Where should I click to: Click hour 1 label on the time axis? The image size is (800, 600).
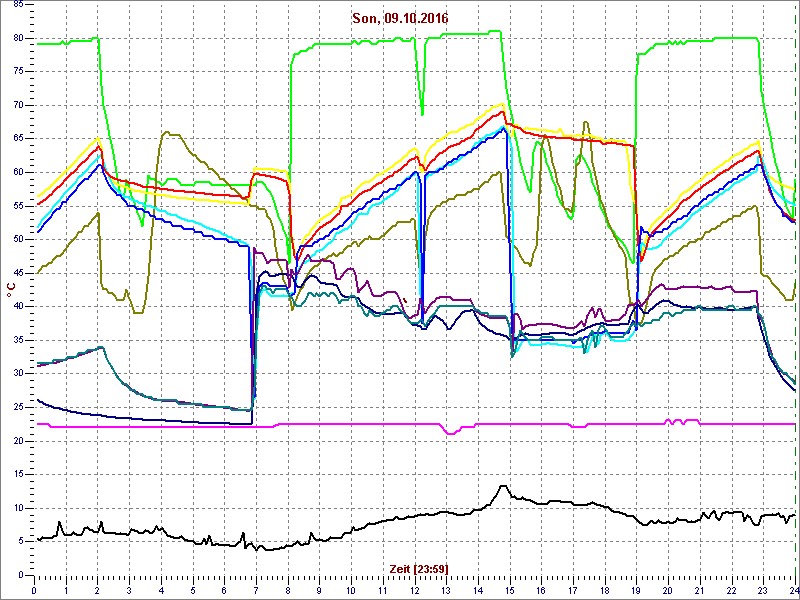[x=66, y=590]
